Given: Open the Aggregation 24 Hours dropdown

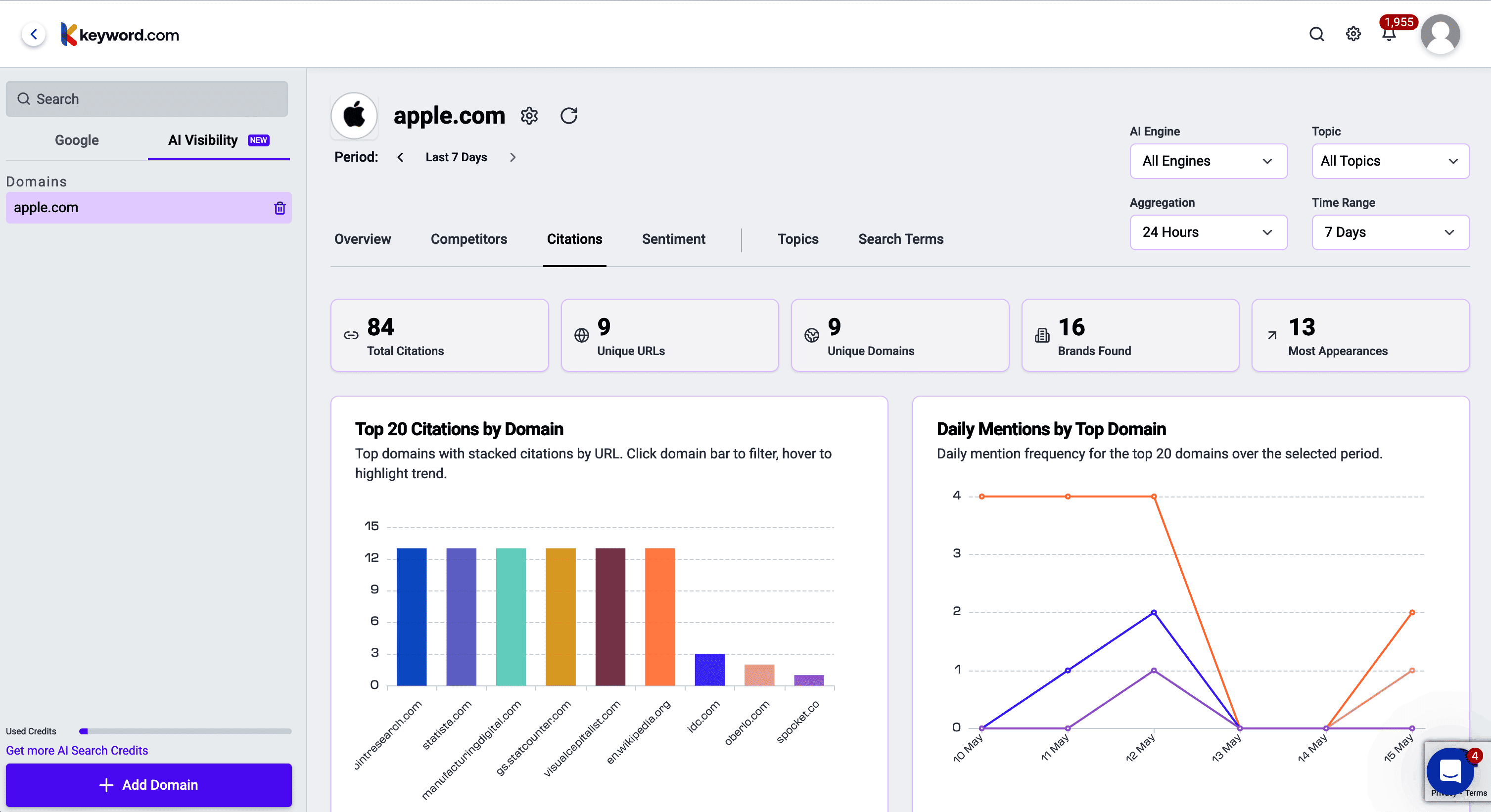Looking at the screenshot, I should point(1208,232).
